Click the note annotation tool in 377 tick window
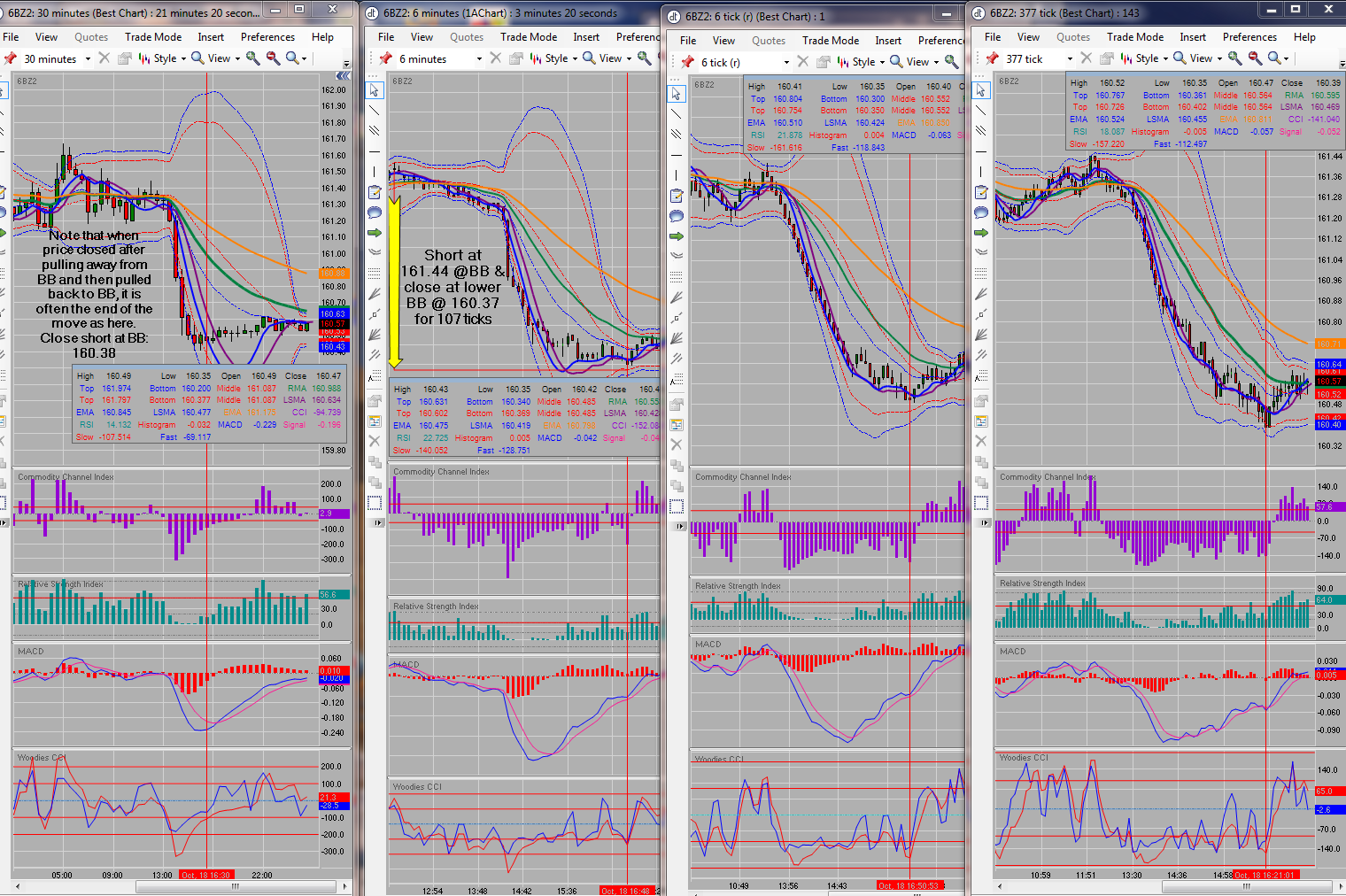The width and height of the screenshot is (1346, 896). (x=981, y=192)
